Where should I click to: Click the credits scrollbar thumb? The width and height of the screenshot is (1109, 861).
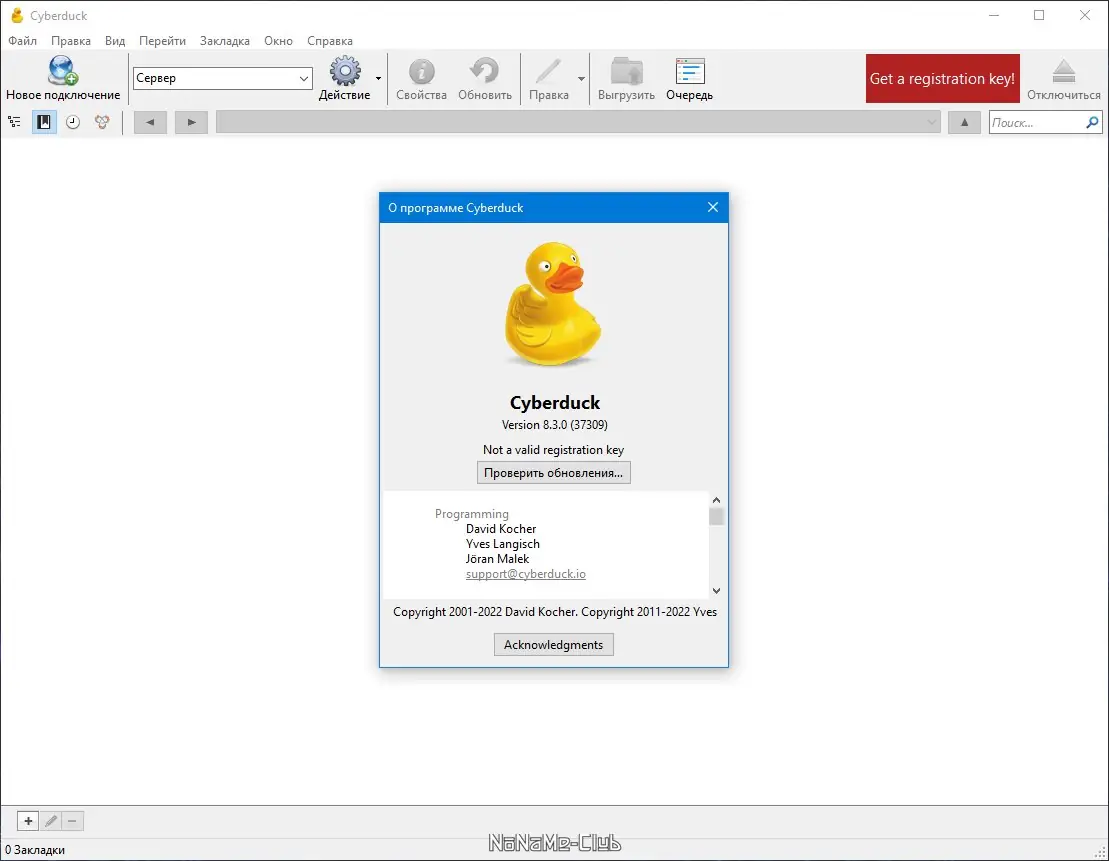click(716, 516)
